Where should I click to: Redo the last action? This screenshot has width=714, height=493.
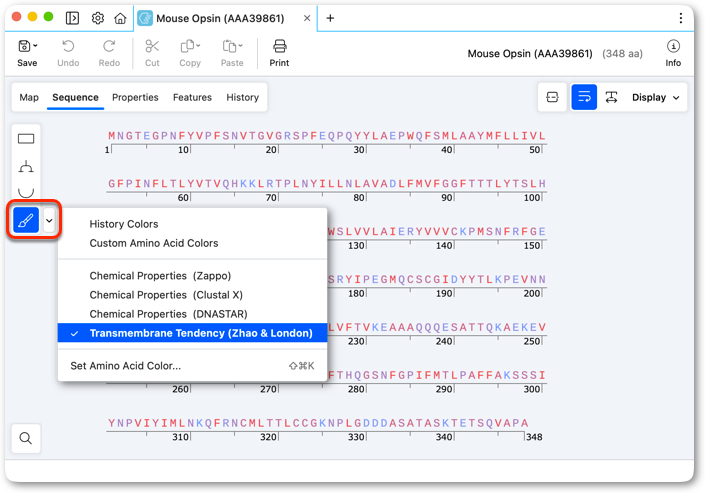point(109,53)
